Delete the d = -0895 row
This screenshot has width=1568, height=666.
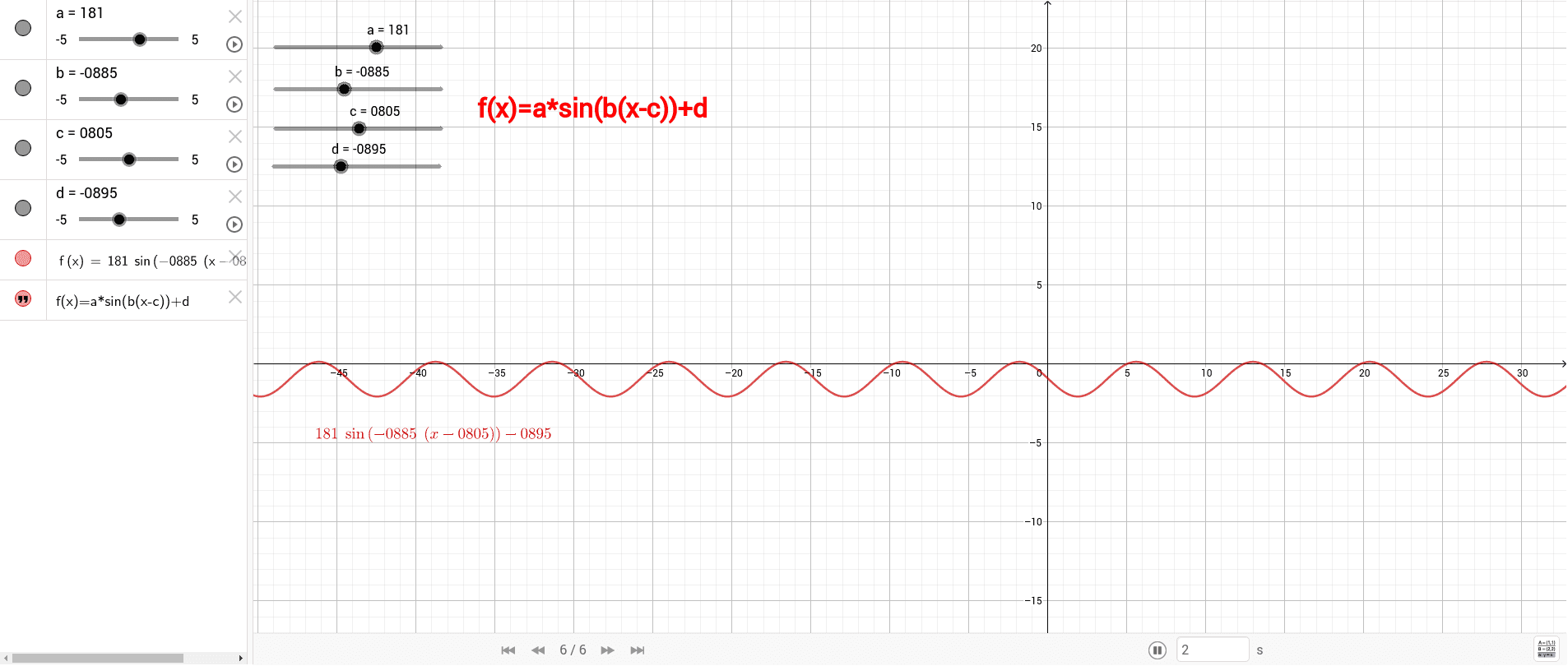tap(235, 197)
